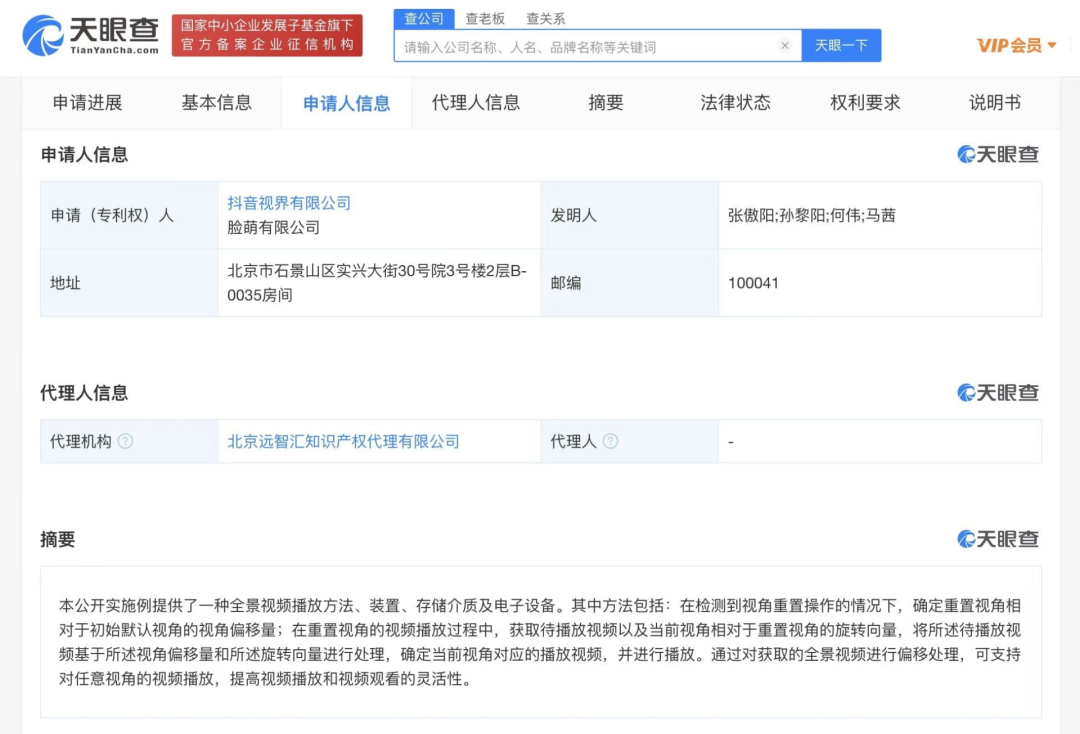The height and width of the screenshot is (734, 1080).
Task: Open the 说明书 tab
Action: [x=993, y=102]
